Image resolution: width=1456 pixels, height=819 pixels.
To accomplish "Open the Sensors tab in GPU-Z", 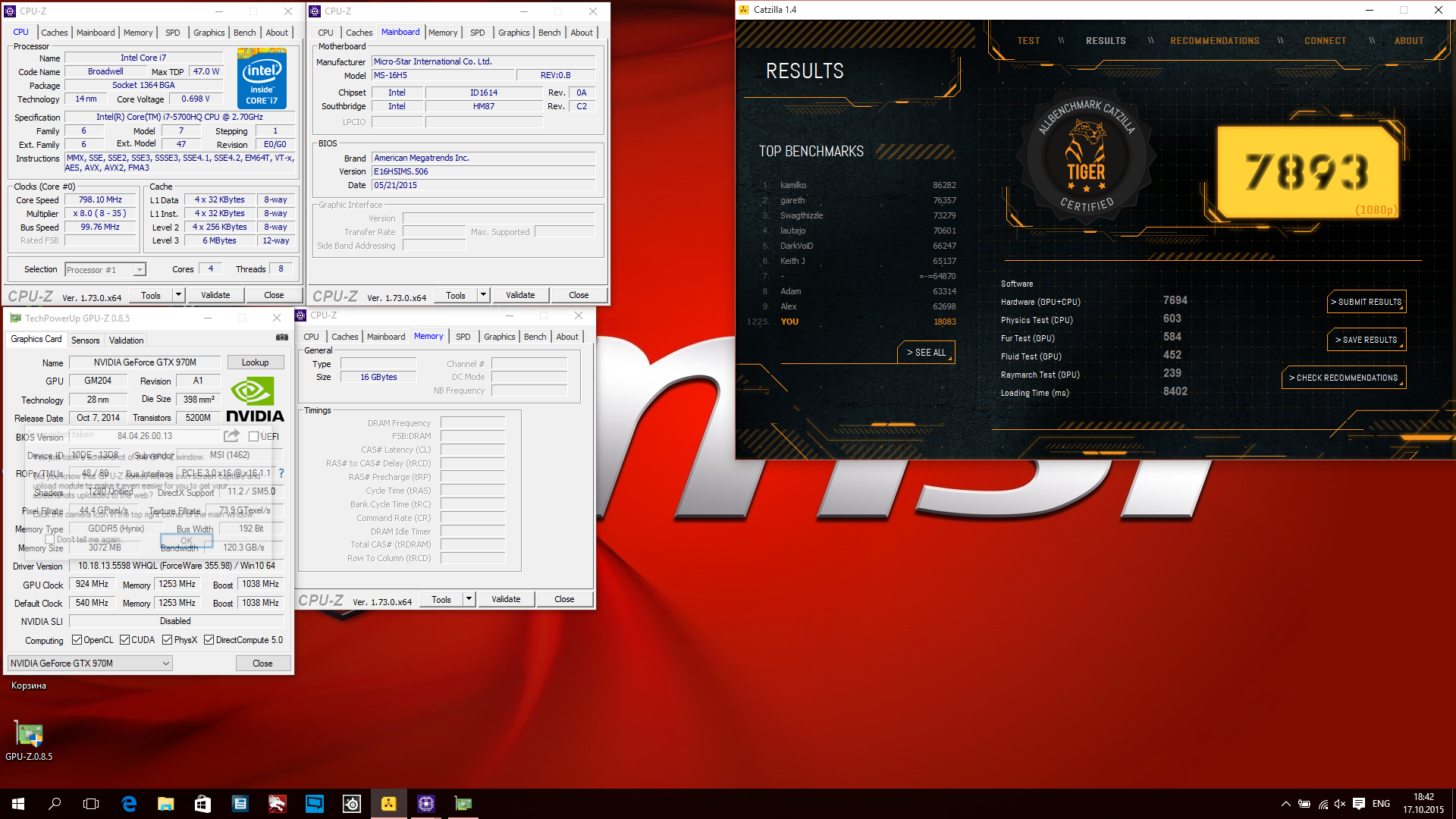I will coord(86,340).
